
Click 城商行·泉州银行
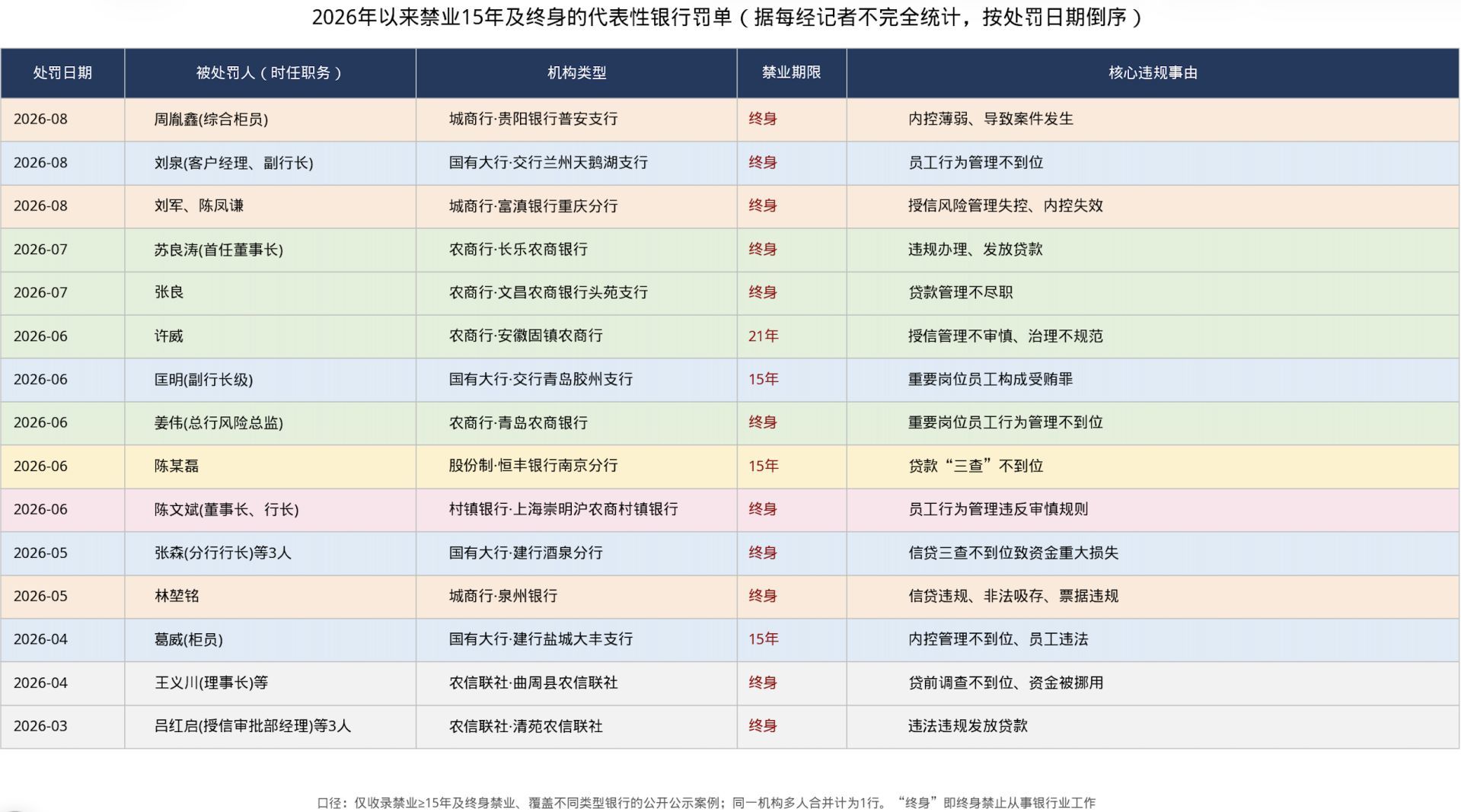point(502,596)
